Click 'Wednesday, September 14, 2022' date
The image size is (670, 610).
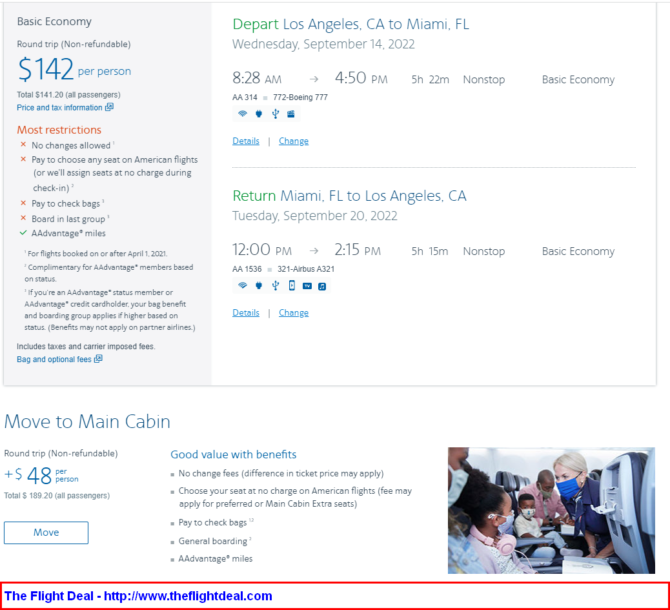coord(323,44)
